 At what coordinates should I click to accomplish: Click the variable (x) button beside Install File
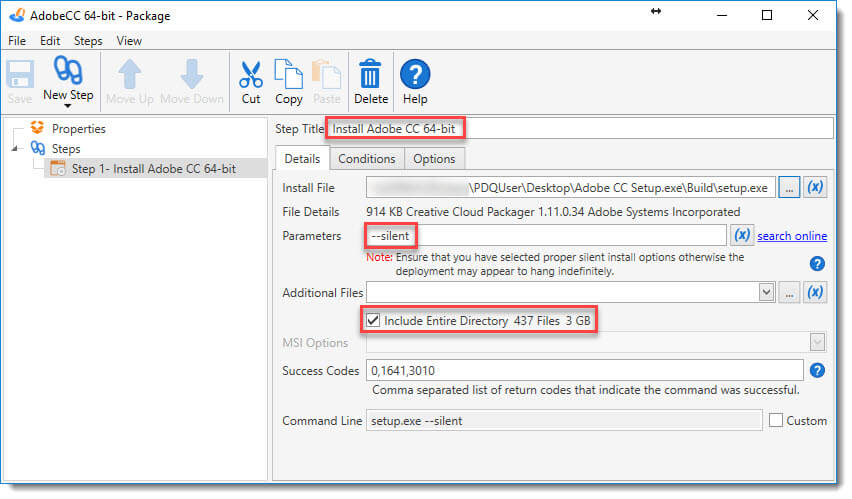815,188
